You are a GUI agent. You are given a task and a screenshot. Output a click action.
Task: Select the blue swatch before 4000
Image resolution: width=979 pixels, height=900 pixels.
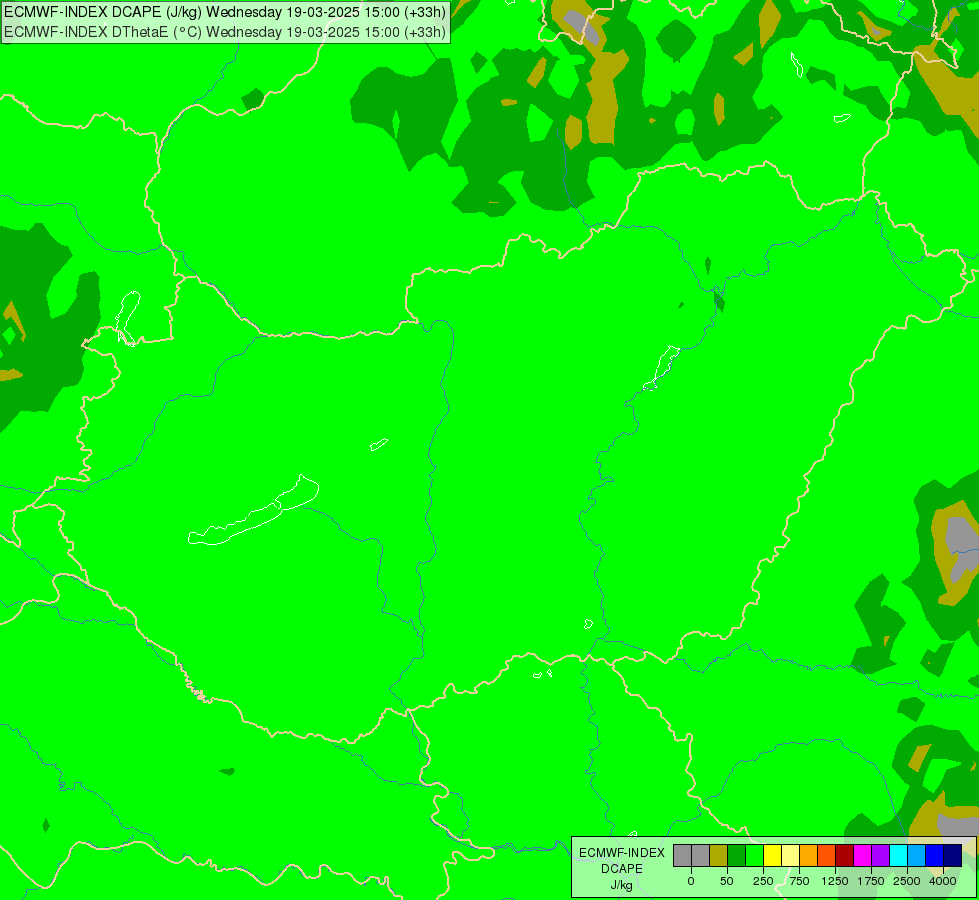tap(935, 856)
